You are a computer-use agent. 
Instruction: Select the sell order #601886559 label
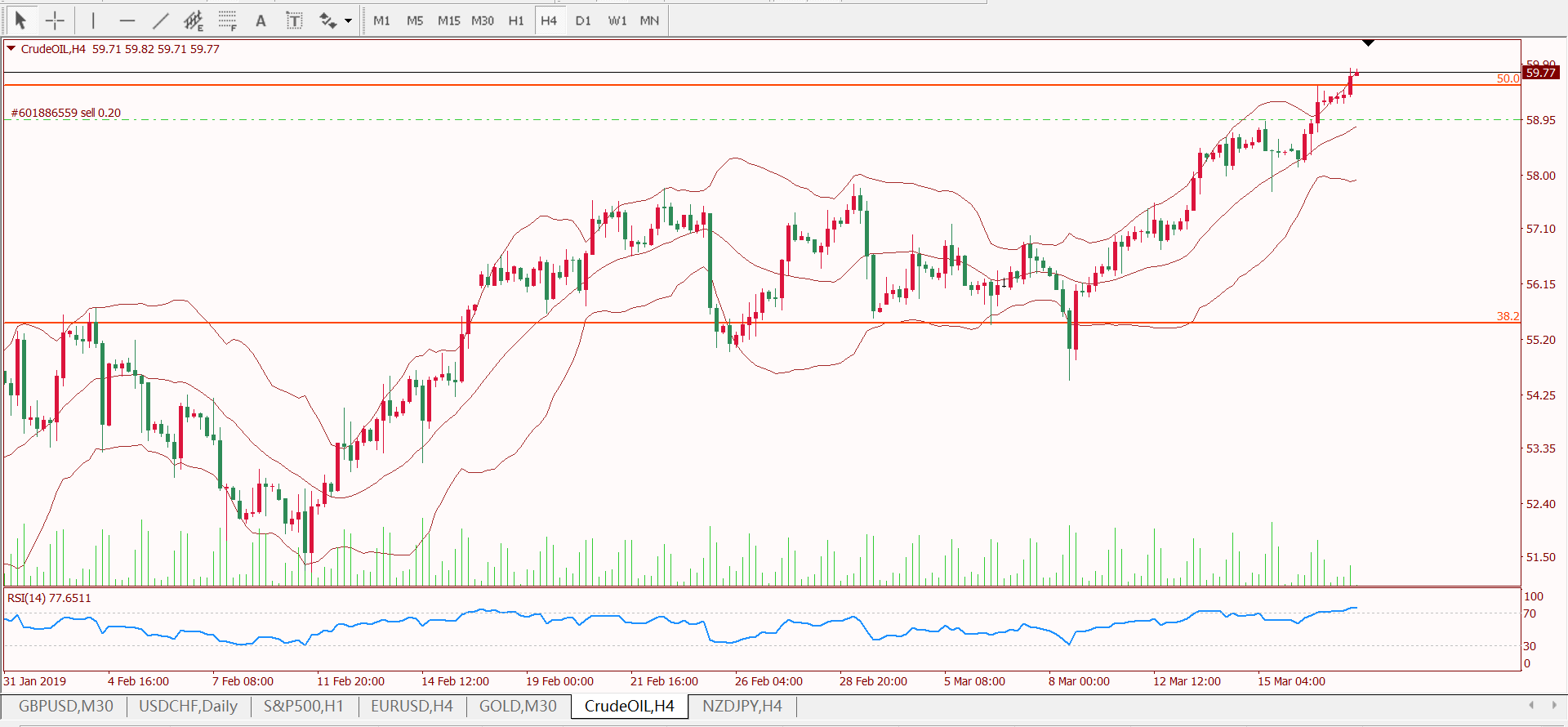(65, 113)
